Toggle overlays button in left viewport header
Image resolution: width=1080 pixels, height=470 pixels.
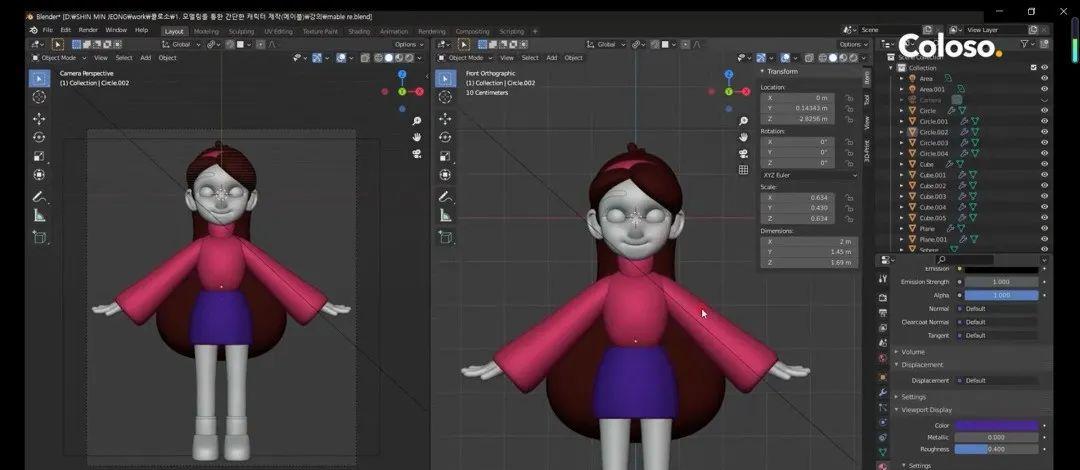tap(340, 58)
